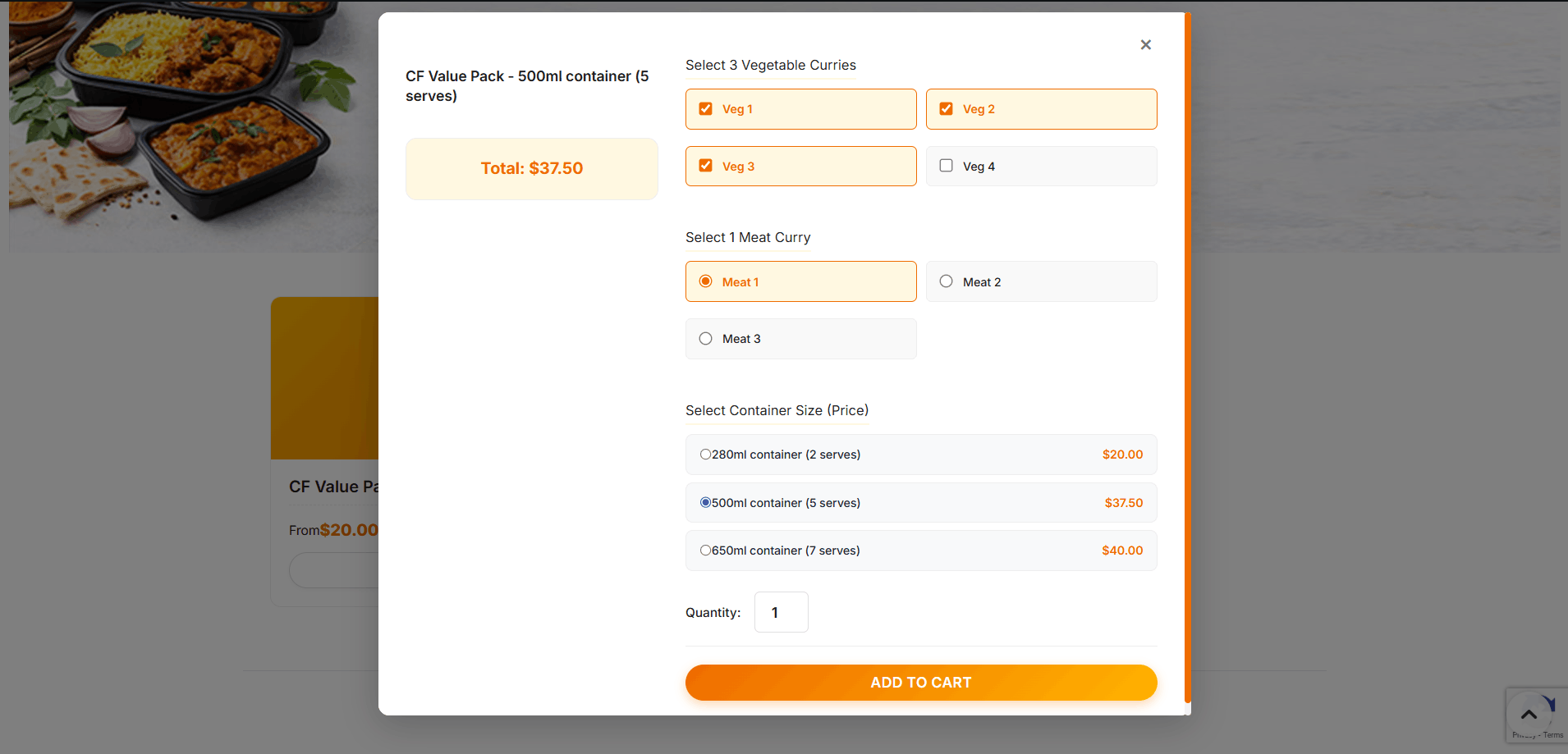1568x754 pixels.
Task: Choose Meat 2 curry
Action: [x=946, y=281]
